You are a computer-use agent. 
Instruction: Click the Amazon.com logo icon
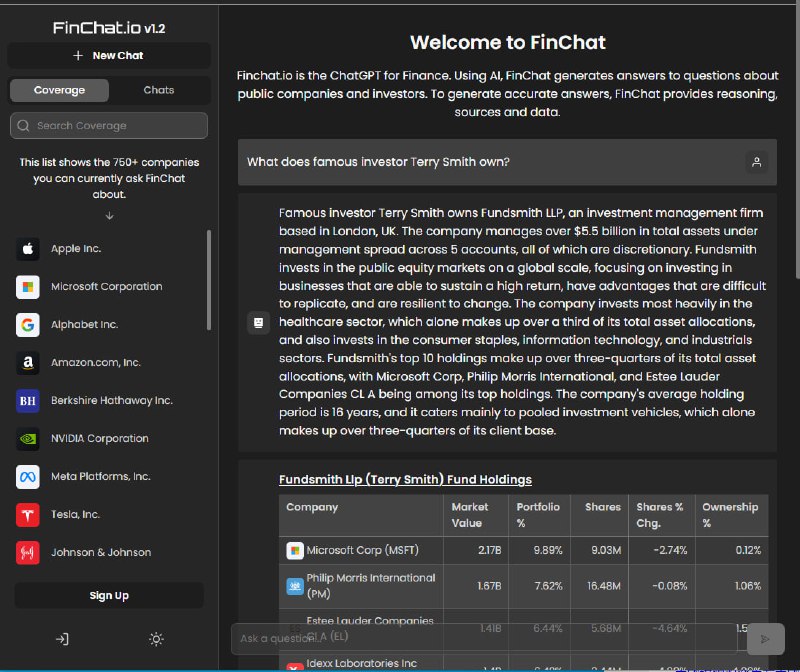(x=28, y=363)
